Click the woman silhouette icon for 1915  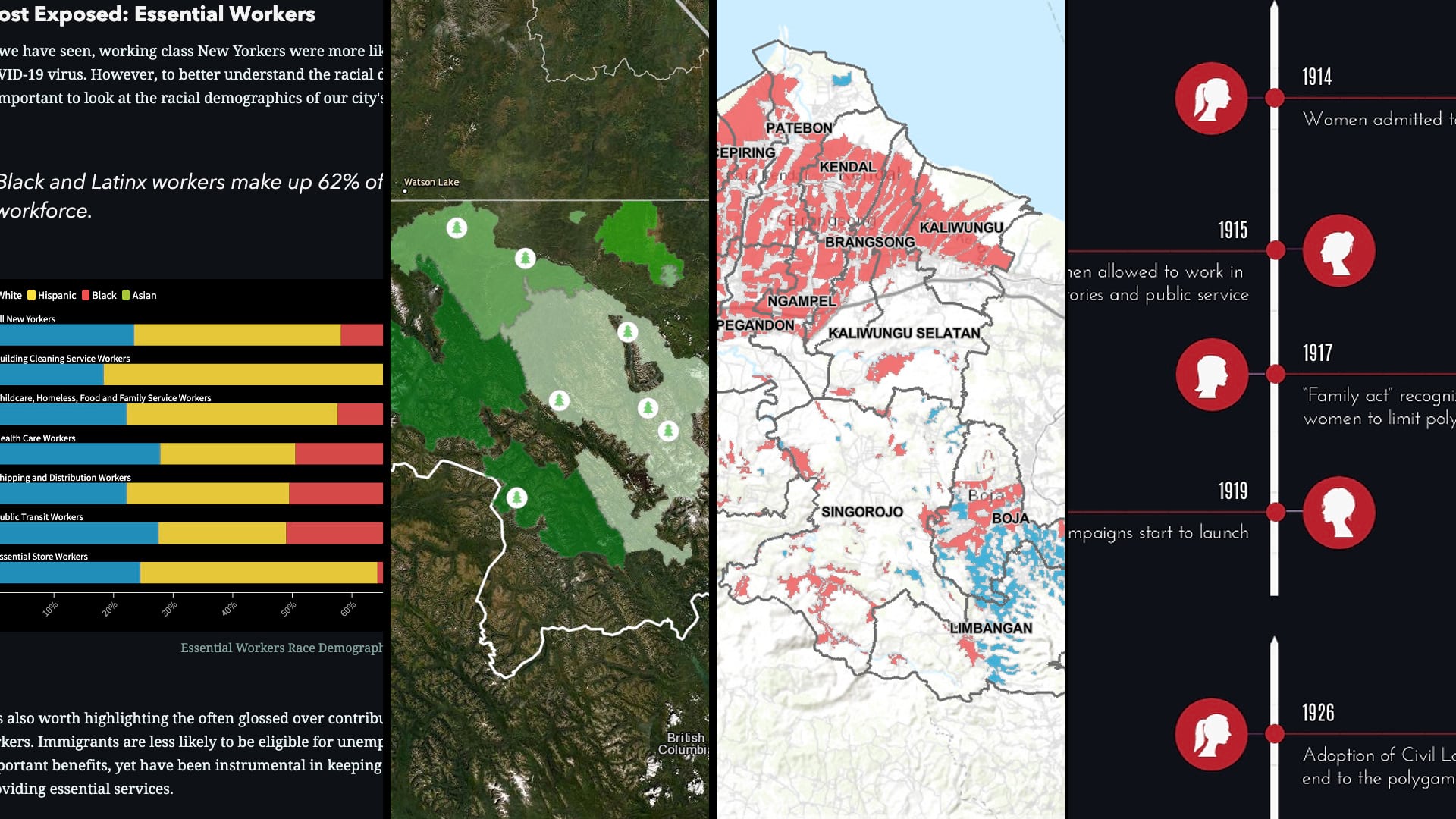(x=1341, y=250)
